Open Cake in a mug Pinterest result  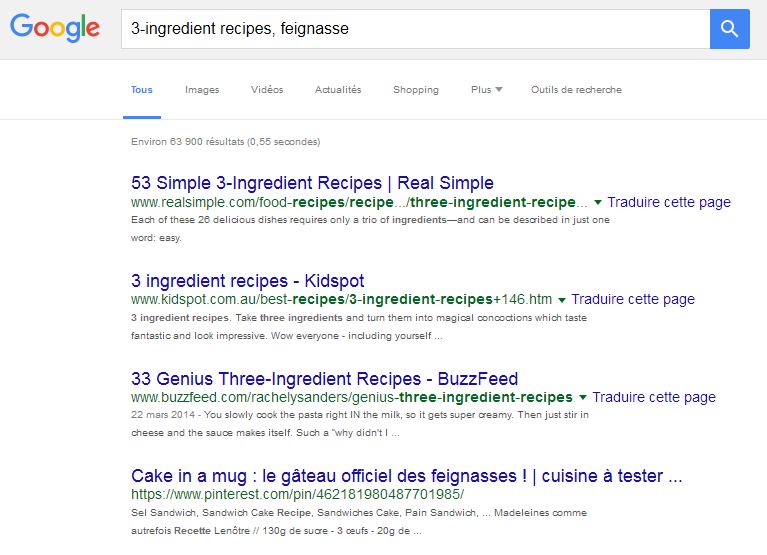[x=406, y=476]
